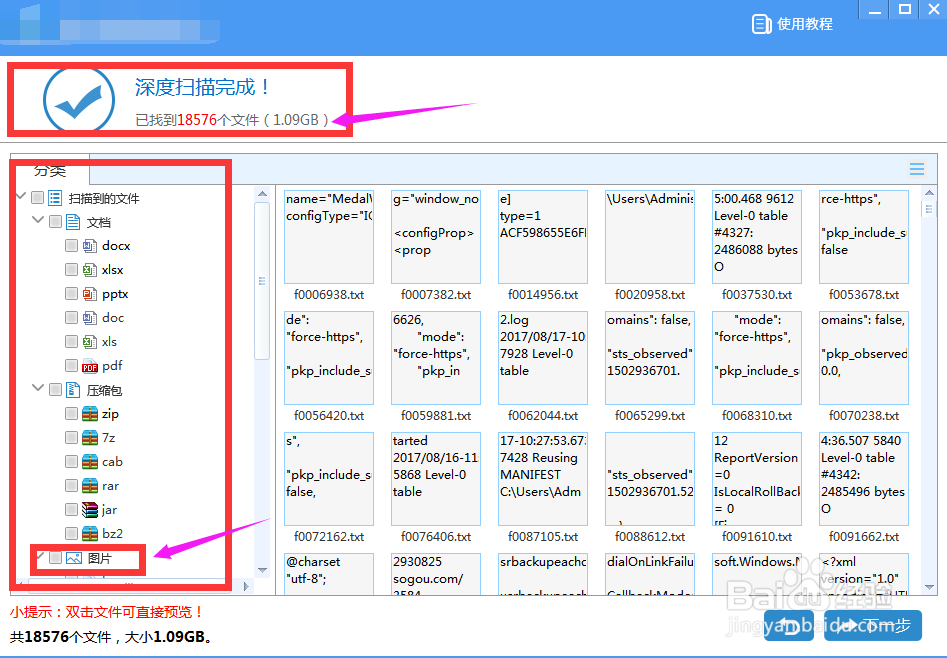Viewport: 947px width, 658px height.
Task: Open the 使用教程 tutorial link
Action: point(792,24)
